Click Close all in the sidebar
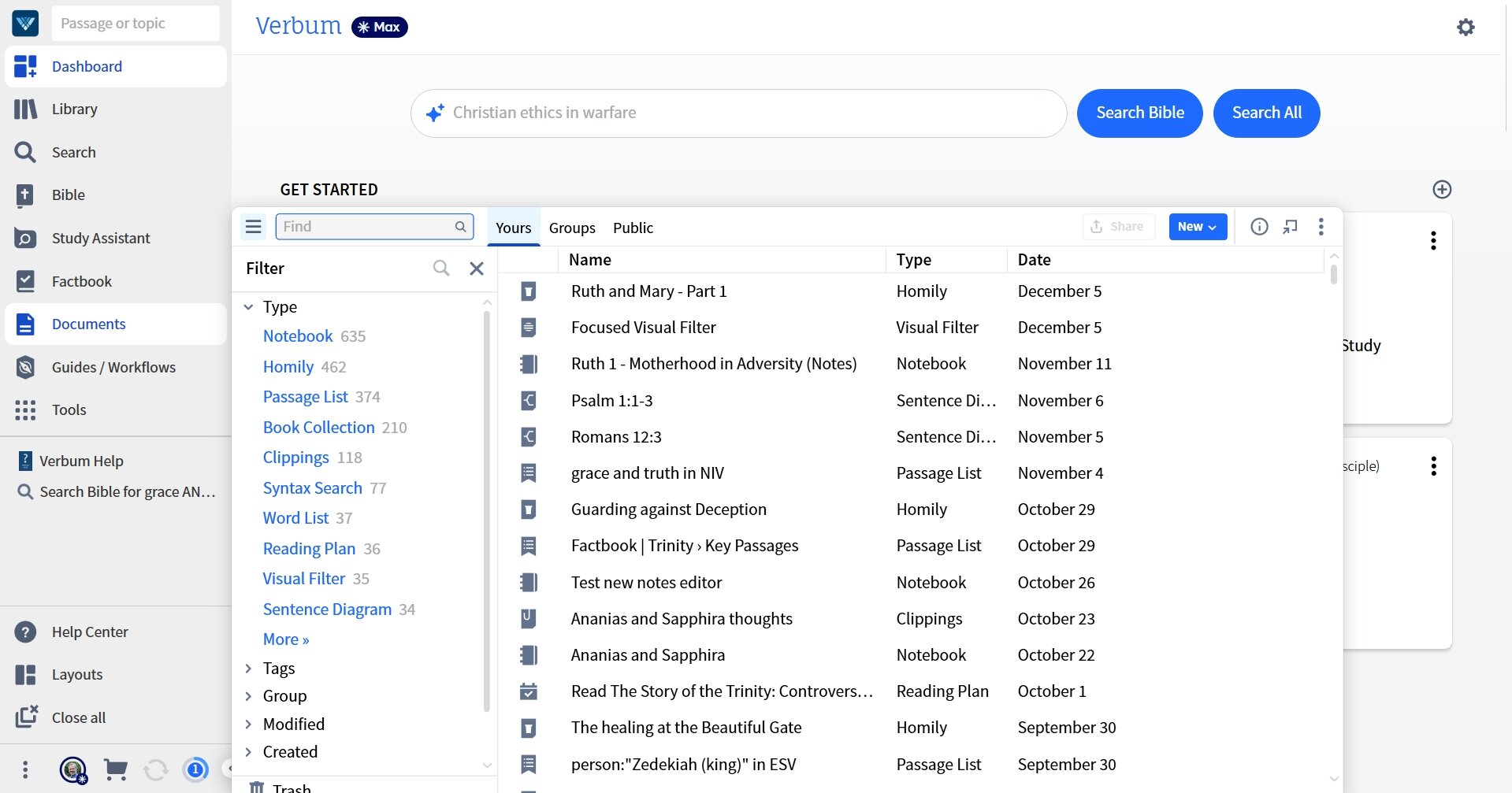This screenshot has height=793, width=1512. click(116, 717)
